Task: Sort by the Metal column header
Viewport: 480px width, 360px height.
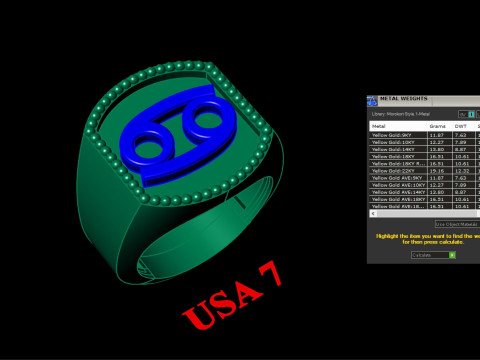Action: (x=398, y=126)
